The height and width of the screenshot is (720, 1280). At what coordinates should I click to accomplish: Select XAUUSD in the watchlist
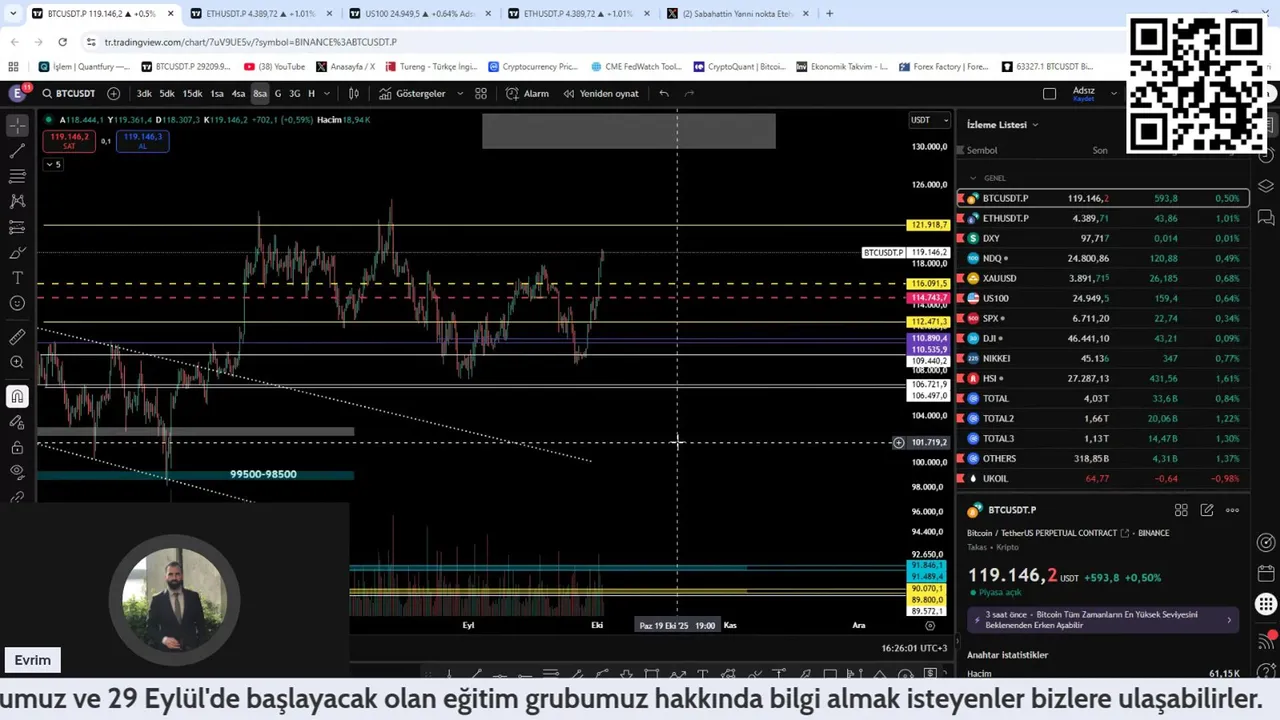(1104, 278)
